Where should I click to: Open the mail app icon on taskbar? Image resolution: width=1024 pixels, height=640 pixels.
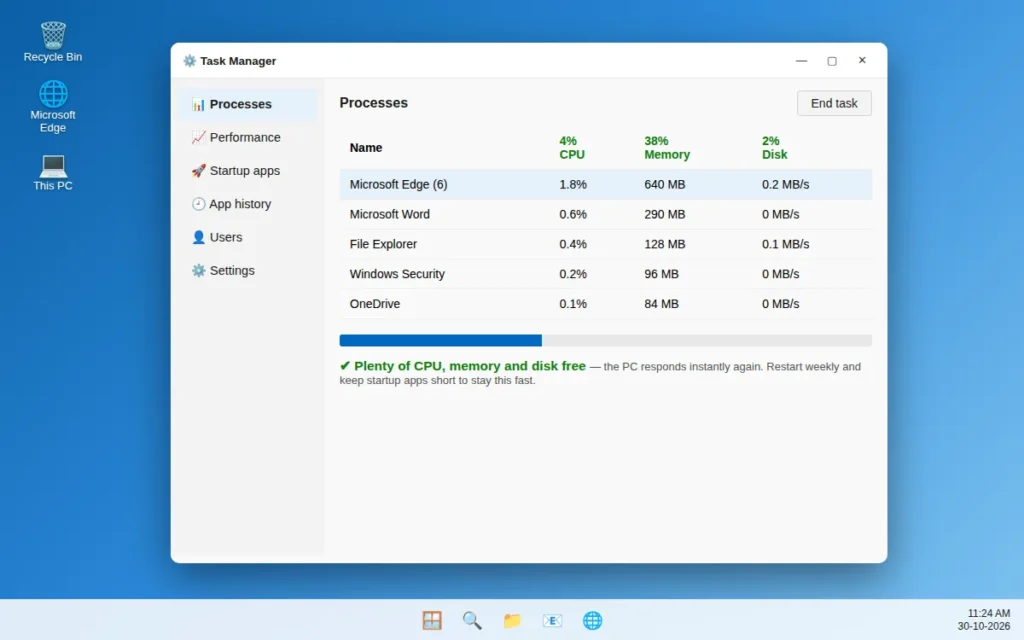tap(552, 620)
